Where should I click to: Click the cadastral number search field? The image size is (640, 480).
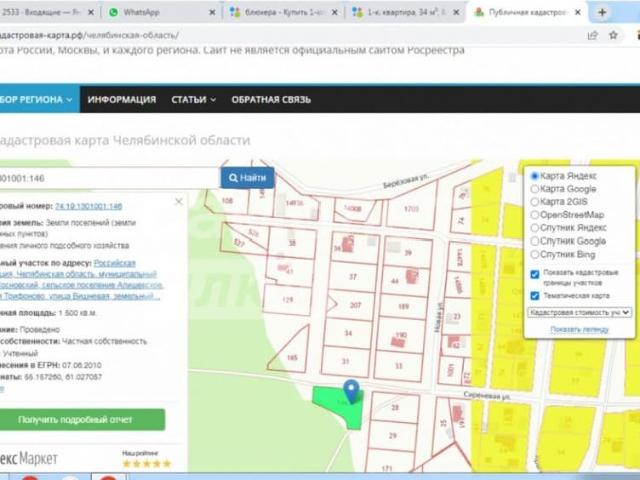tap(108, 178)
